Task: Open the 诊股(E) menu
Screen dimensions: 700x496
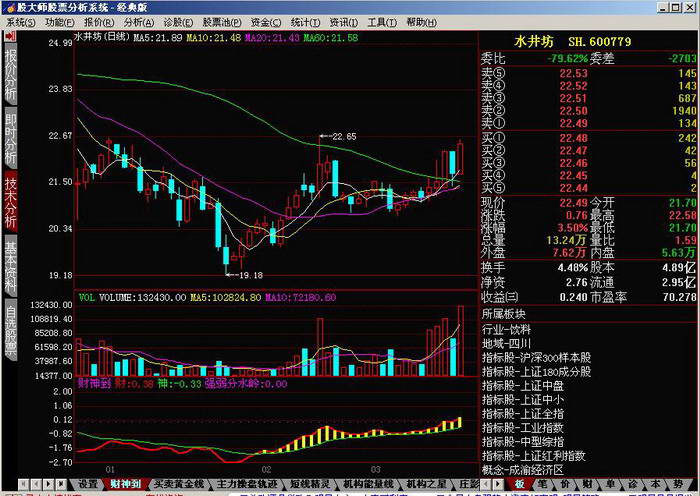Action: [x=179, y=22]
